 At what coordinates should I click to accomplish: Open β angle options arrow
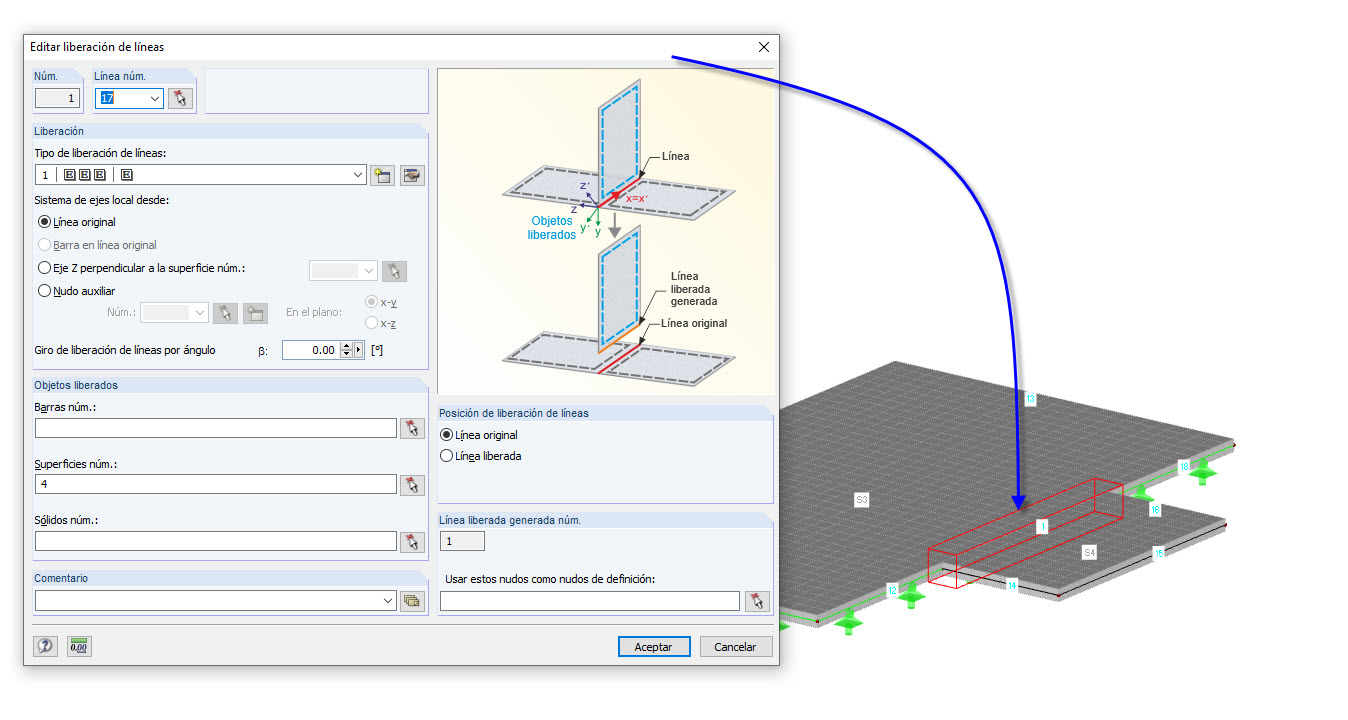point(359,350)
